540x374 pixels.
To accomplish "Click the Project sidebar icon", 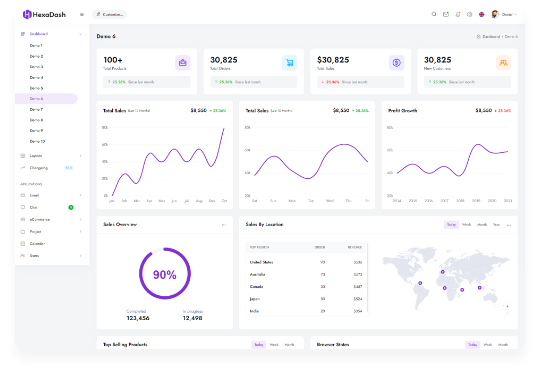I will (x=23, y=231).
